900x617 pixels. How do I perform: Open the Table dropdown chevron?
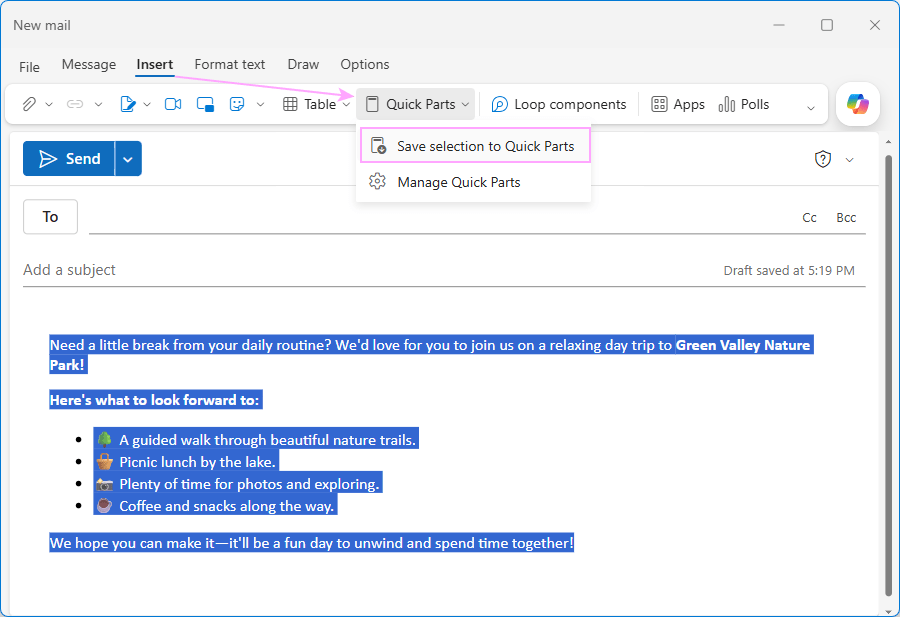[346, 104]
